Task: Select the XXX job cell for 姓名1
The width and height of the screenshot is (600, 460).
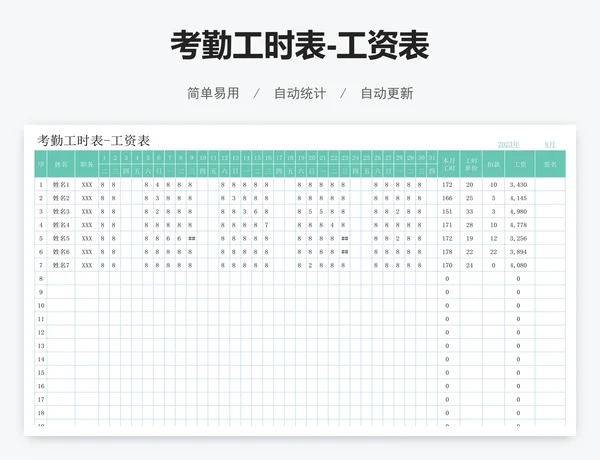Action: tap(87, 185)
